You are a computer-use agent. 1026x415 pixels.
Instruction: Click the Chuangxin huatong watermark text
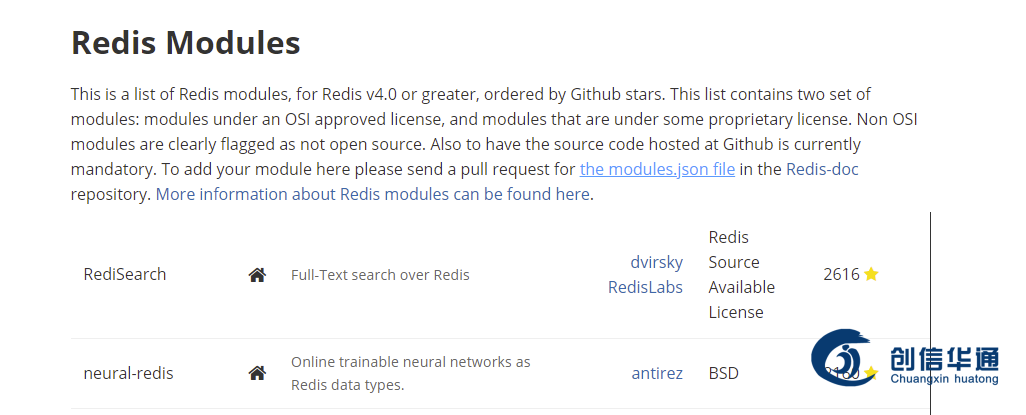pos(944,366)
